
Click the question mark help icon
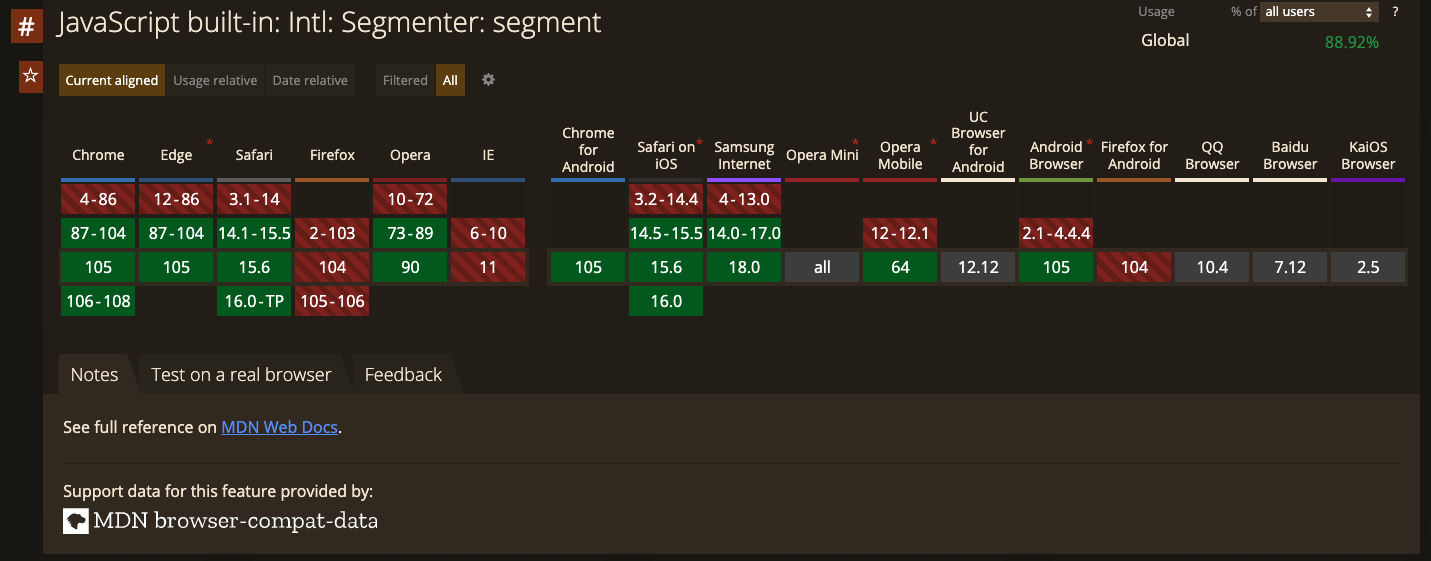pyautogui.click(x=1395, y=12)
